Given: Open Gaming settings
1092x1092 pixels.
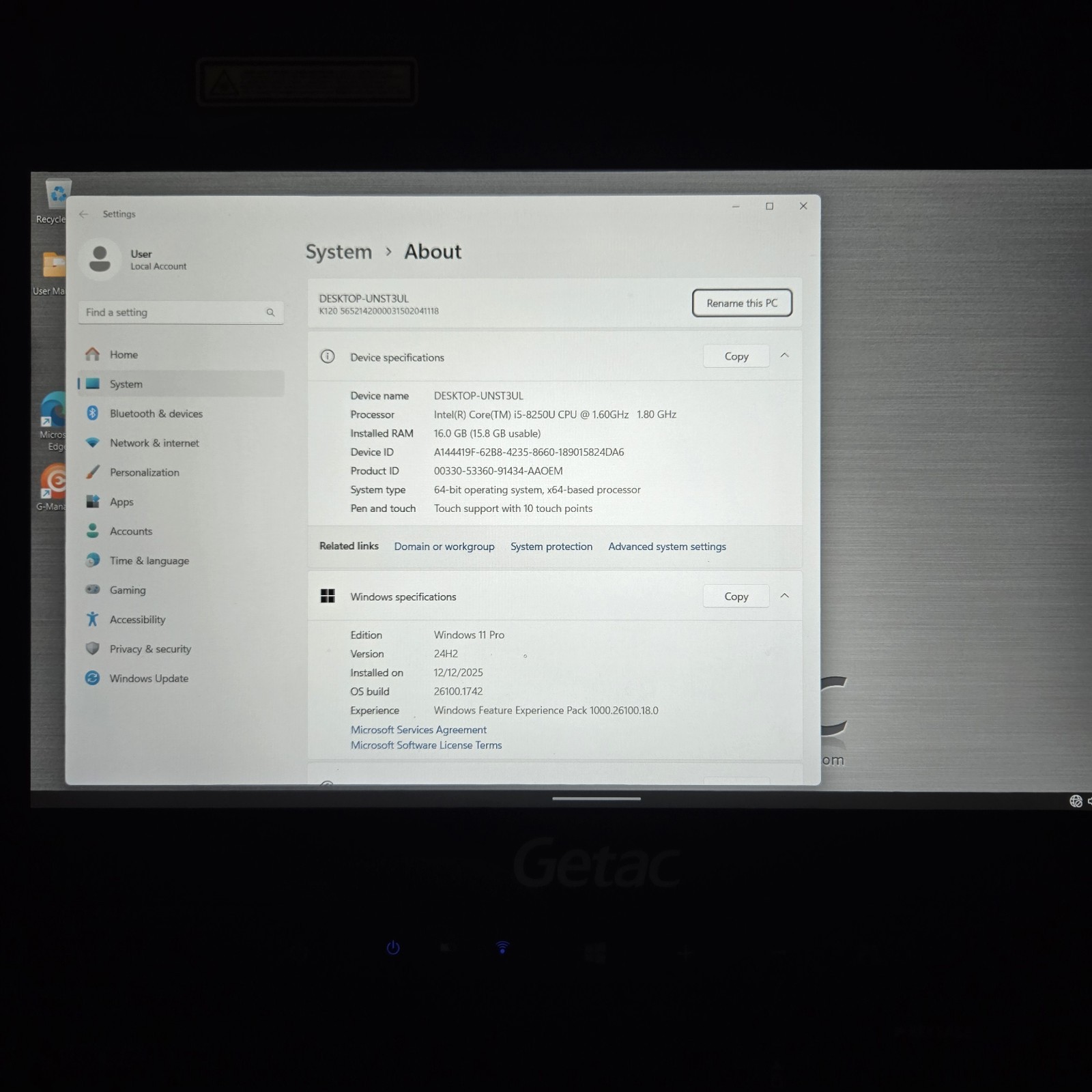Looking at the screenshot, I should click(x=181, y=590).
